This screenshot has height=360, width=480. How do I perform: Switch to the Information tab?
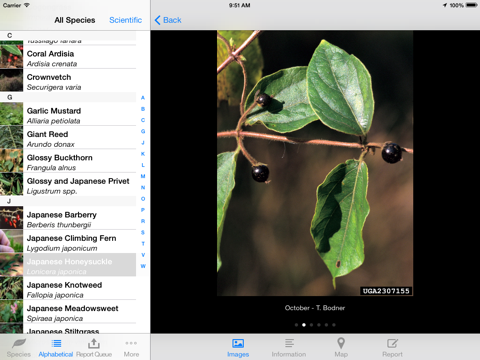(x=289, y=348)
